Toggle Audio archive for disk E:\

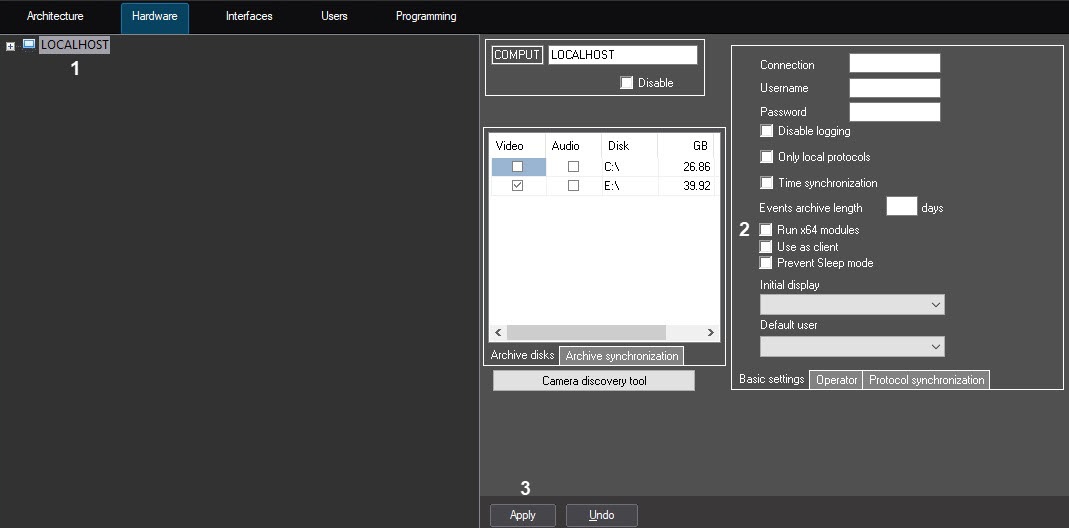[x=573, y=186]
